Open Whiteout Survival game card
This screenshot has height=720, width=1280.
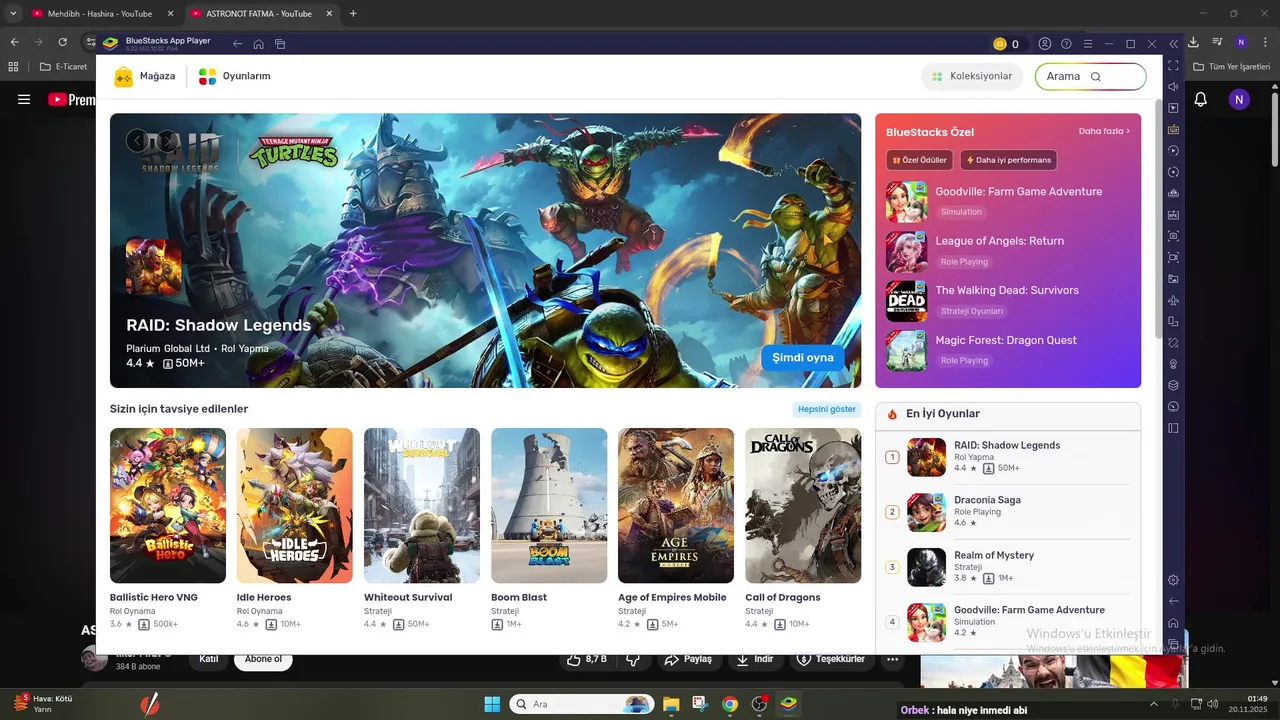[x=422, y=530]
